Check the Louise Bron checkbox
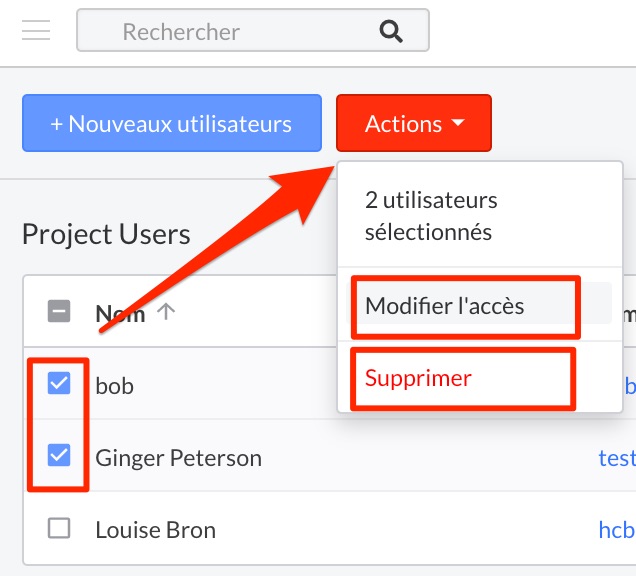 pyautogui.click(x=59, y=529)
